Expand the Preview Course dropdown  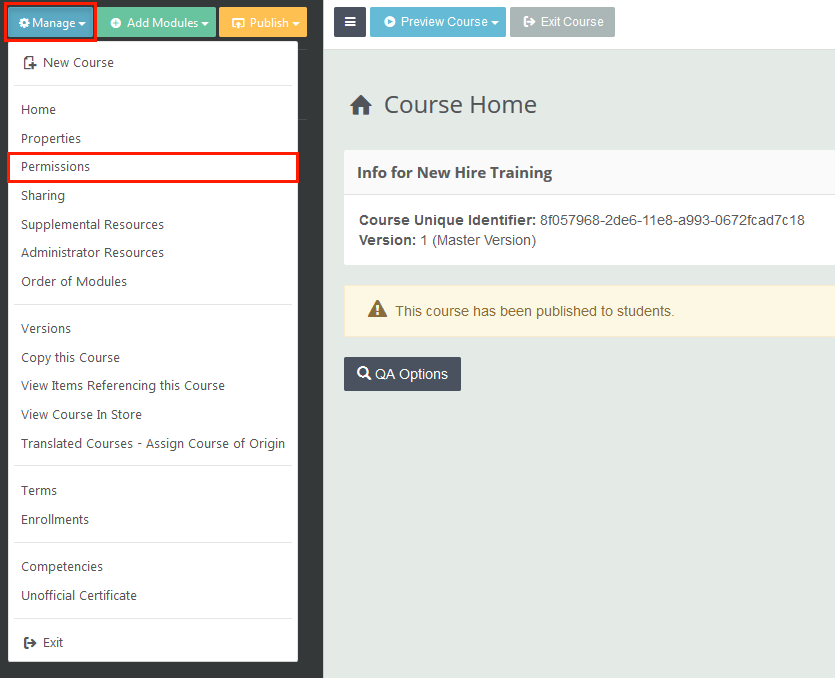click(438, 22)
